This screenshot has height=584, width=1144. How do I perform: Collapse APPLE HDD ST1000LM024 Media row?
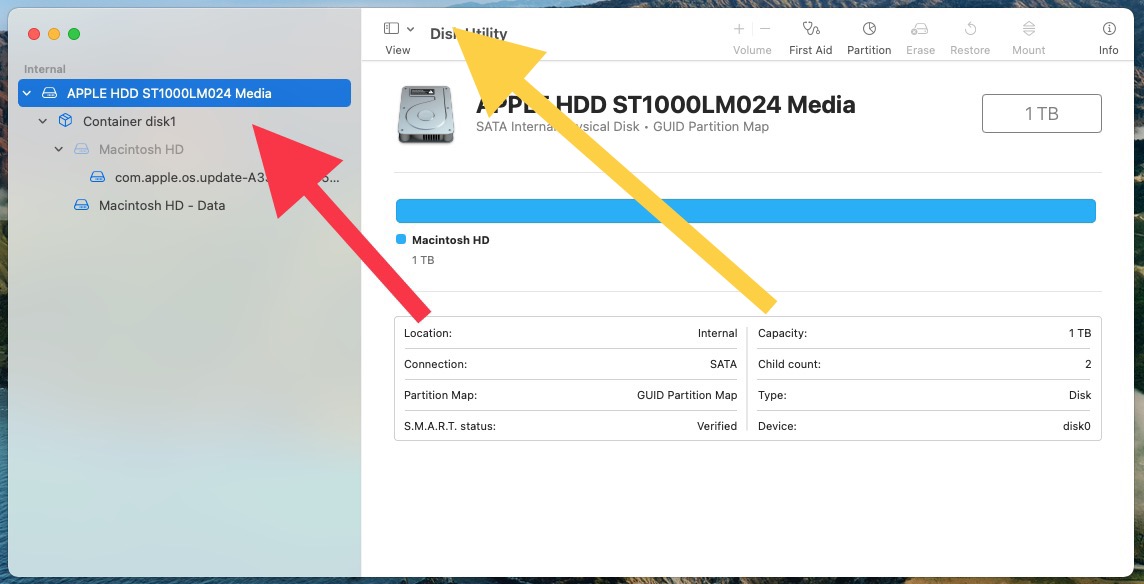(x=28, y=93)
